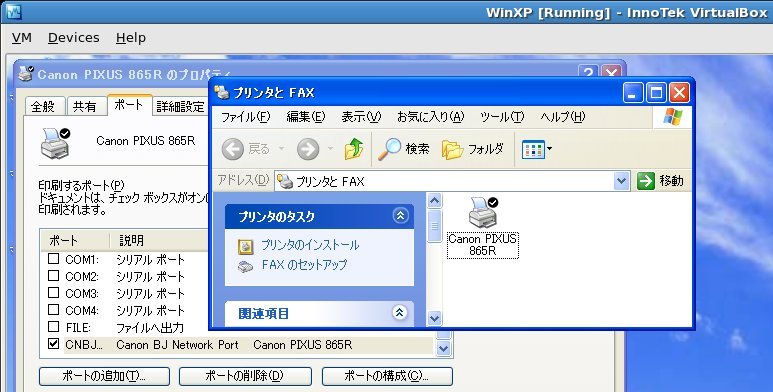Check the FILE: output port checkbox
Screen dimensions: 773x392
coord(53,327)
